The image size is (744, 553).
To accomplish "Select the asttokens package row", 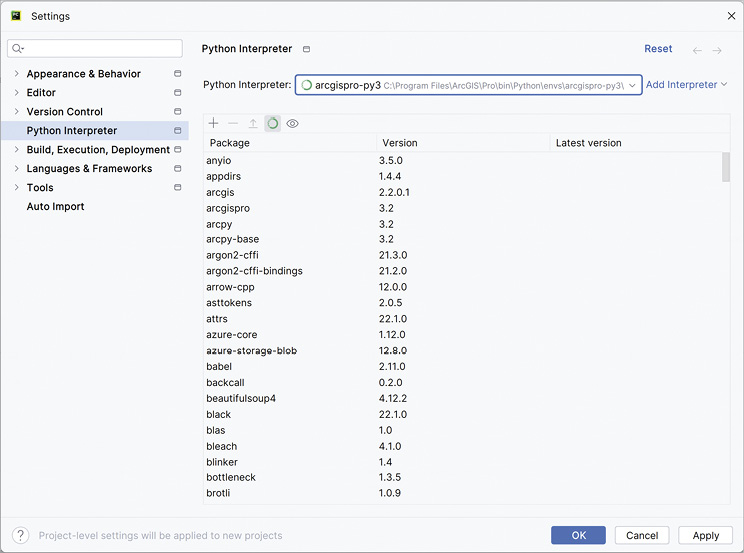I will point(463,303).
